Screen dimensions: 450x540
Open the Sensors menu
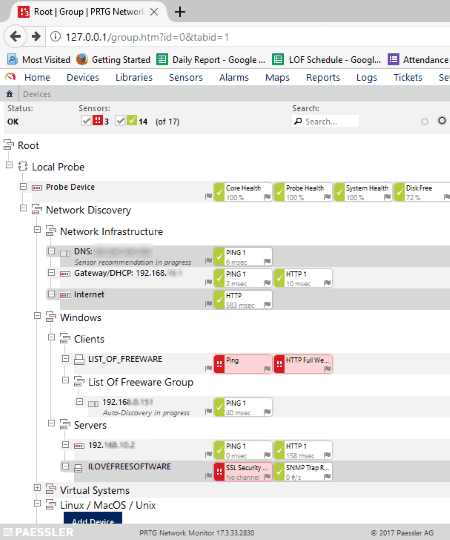[x=186, y=77]
